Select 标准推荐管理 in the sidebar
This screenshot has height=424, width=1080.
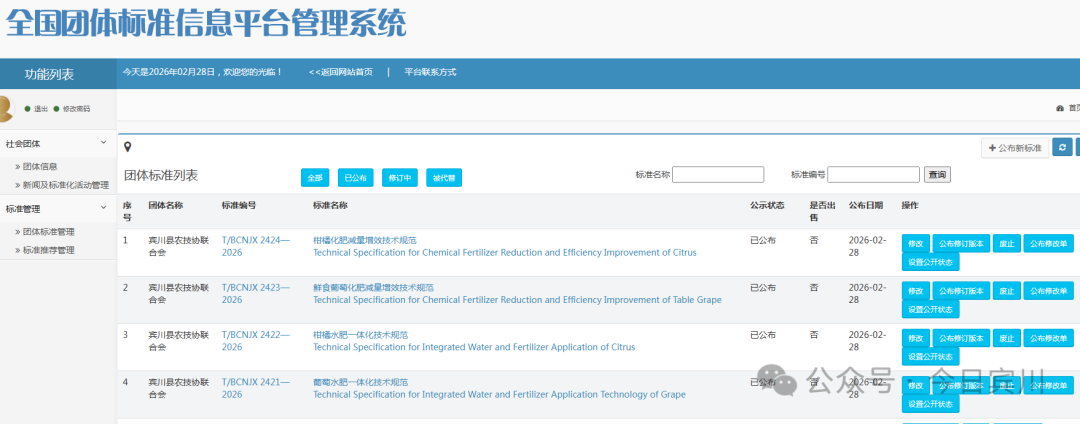point(49,250)
